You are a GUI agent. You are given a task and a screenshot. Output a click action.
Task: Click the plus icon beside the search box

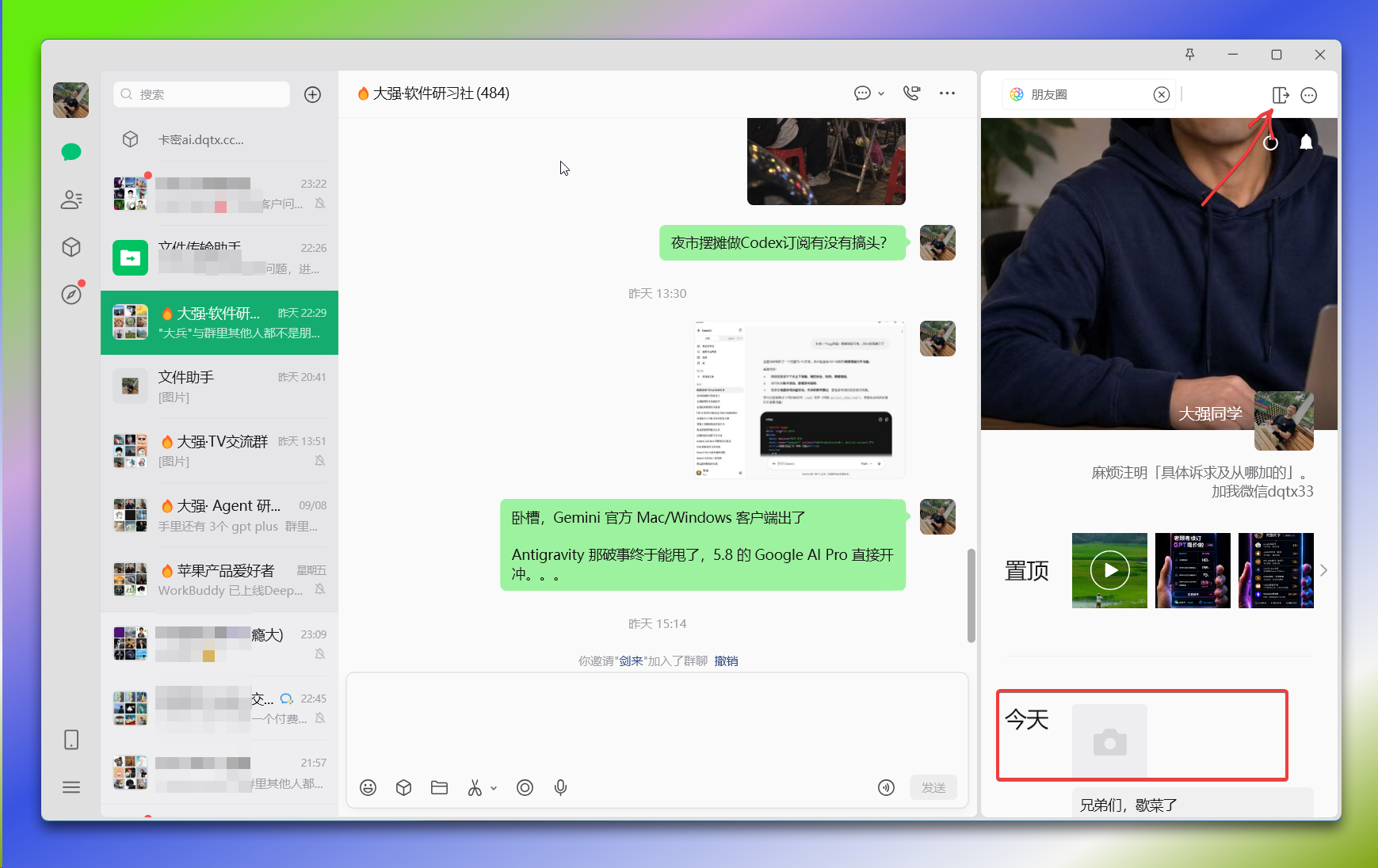pos(313,94)
